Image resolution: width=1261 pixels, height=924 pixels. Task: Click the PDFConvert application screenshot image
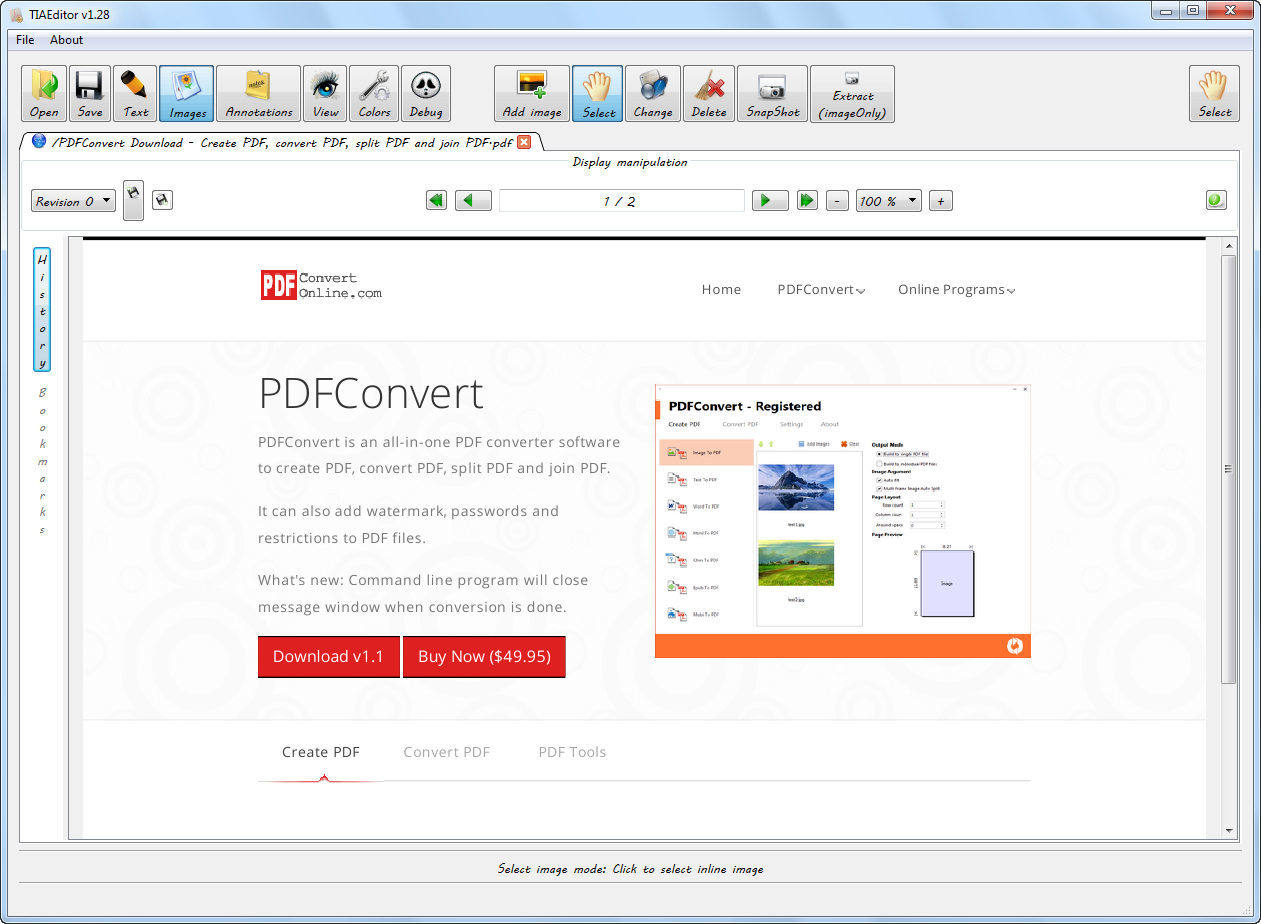point(843,521)
